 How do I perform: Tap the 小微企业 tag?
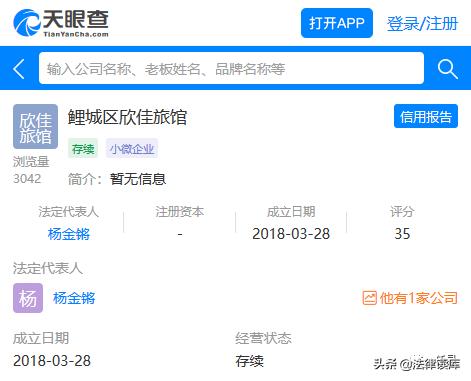(132, 149)
